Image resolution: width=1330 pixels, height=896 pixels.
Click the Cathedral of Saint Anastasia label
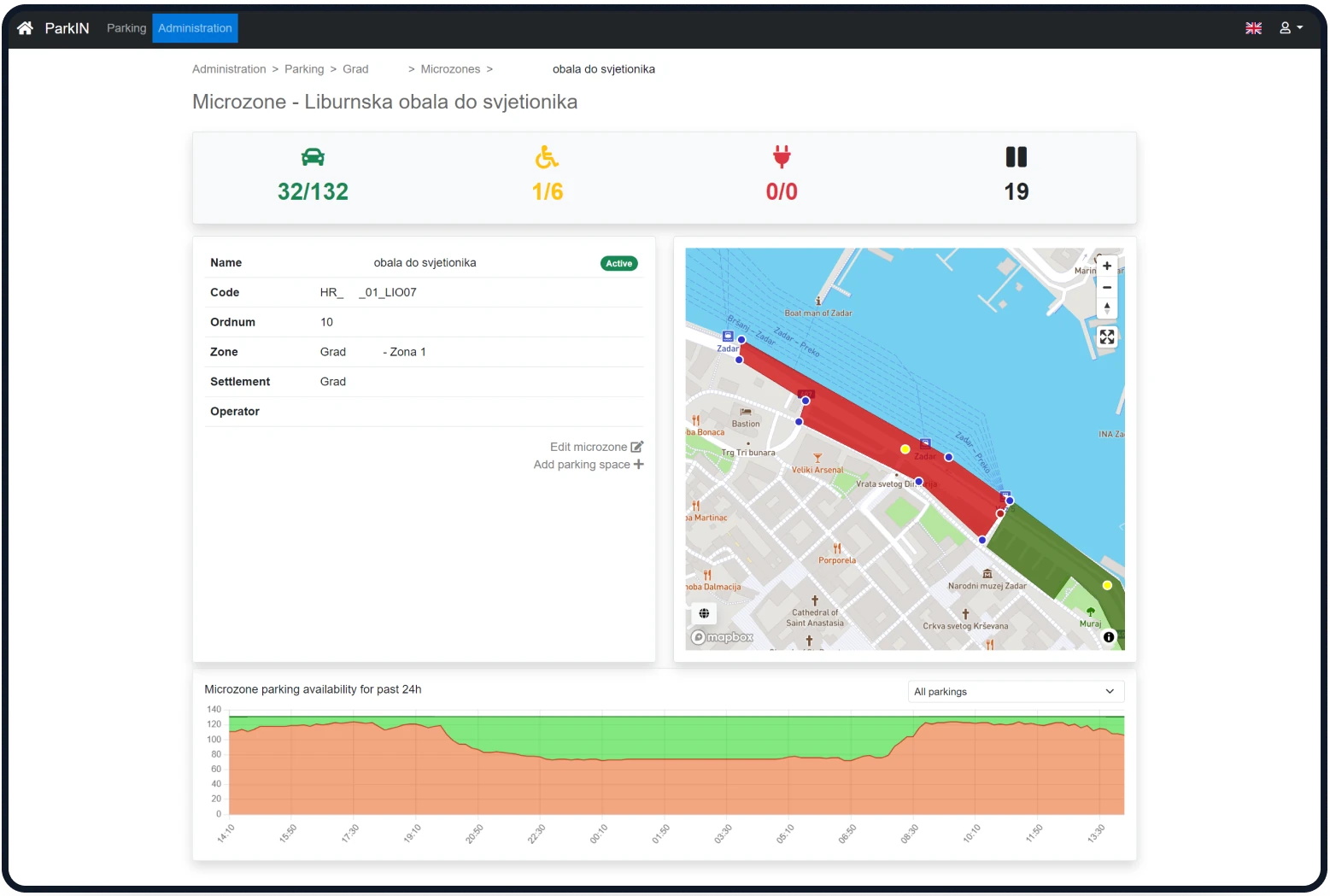[x=815, y=618]
